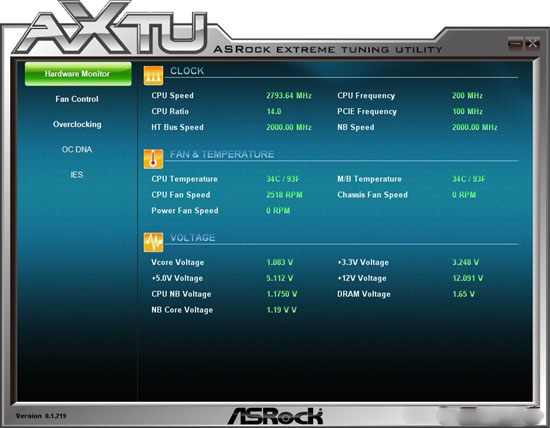Screen dimensions: 550x428
Task: Click the CPU Frequency value 200 MHz
Action: (467, 95)
